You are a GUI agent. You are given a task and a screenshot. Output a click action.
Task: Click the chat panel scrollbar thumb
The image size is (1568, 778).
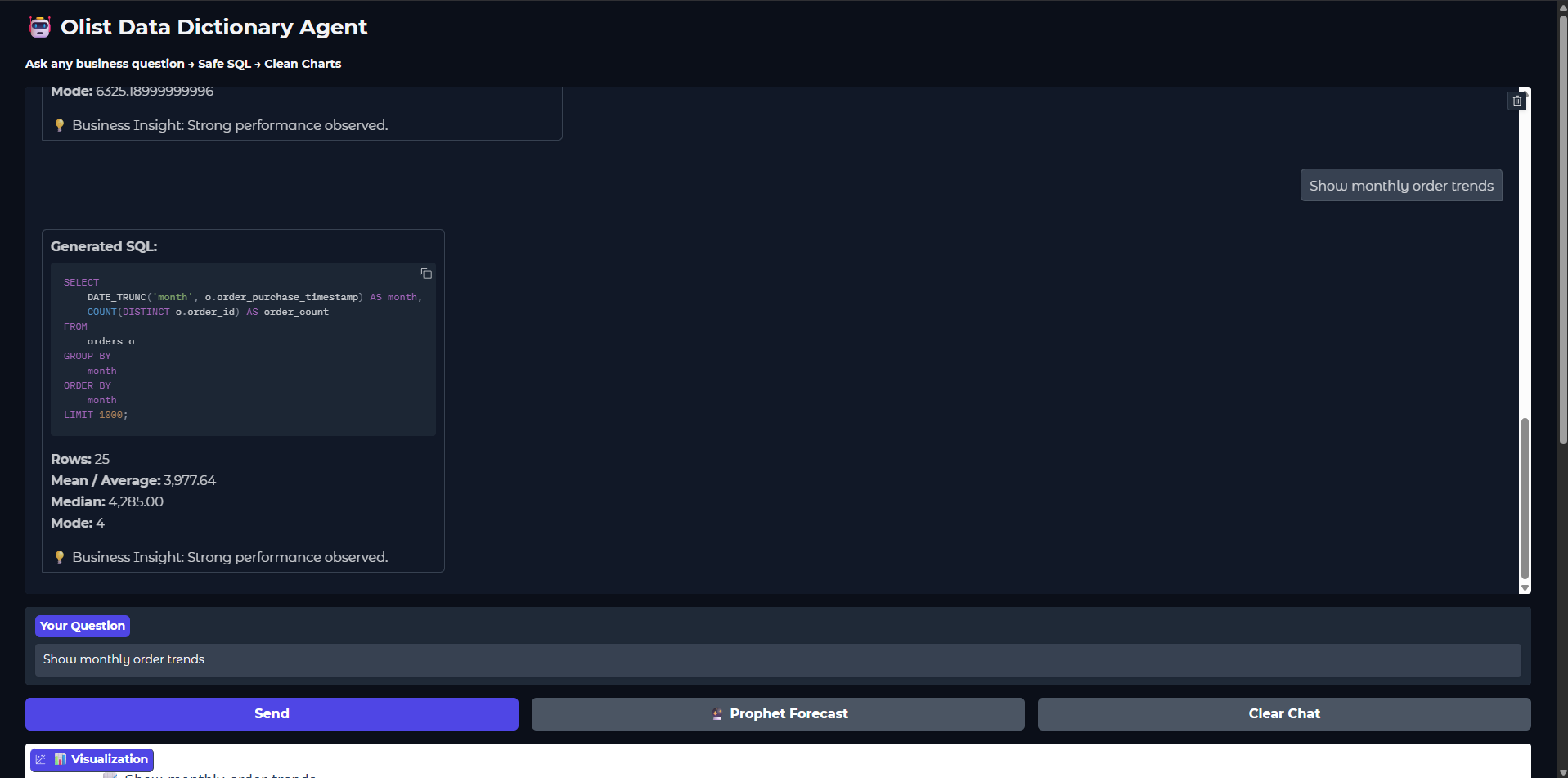tap(1525, 497)
